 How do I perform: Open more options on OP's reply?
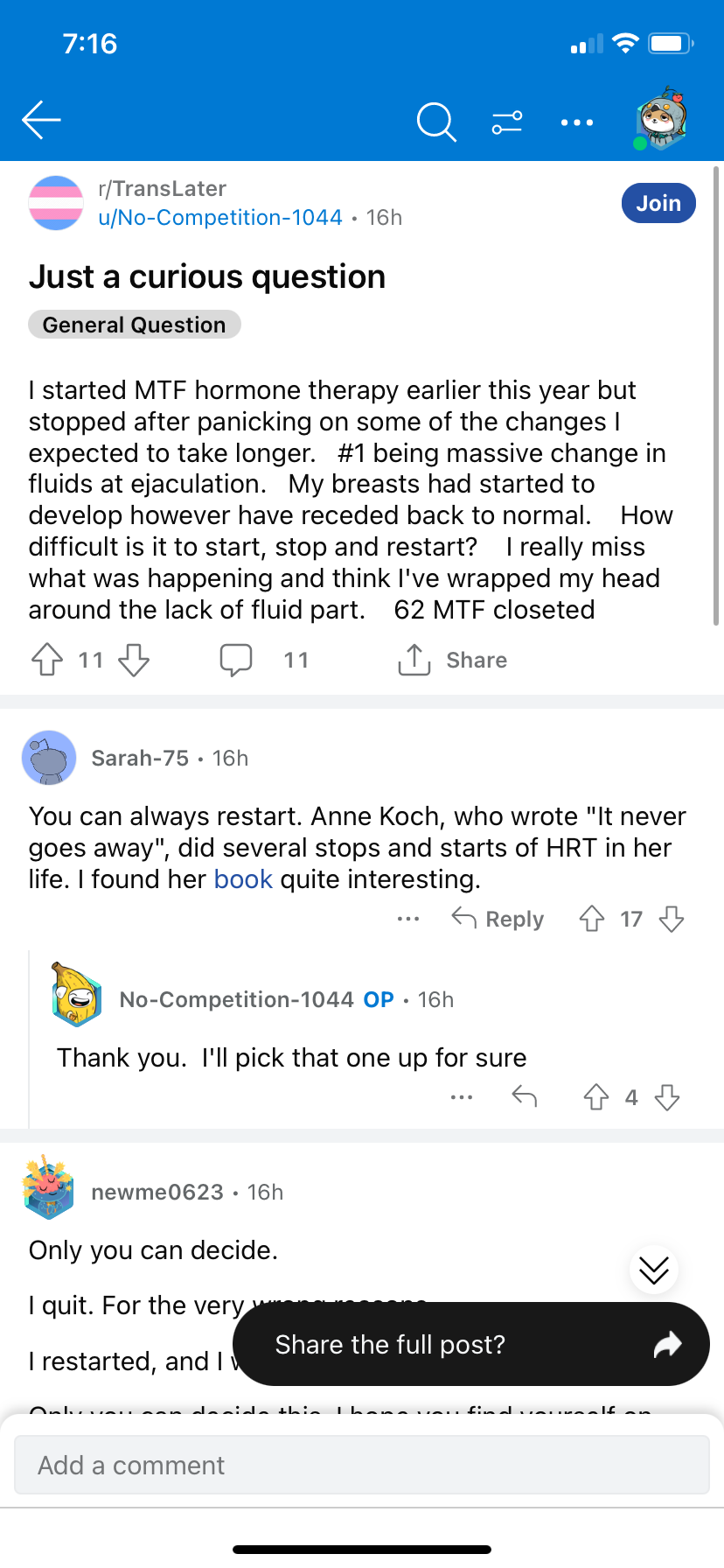tap(462, 1097)
